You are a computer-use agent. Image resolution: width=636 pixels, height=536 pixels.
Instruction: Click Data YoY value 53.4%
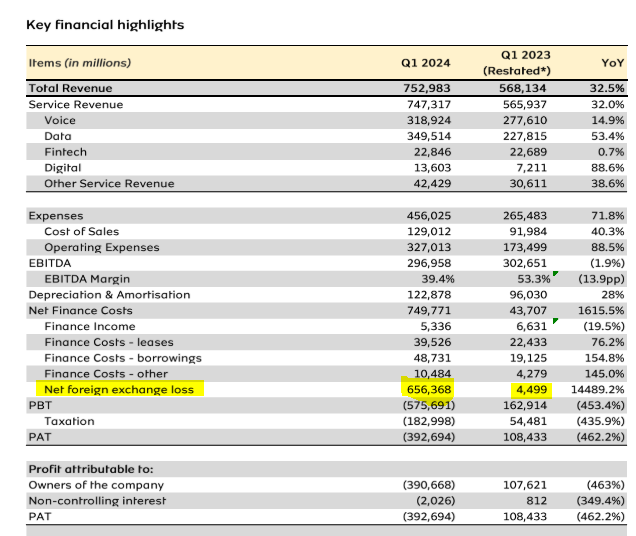(608, 136)
